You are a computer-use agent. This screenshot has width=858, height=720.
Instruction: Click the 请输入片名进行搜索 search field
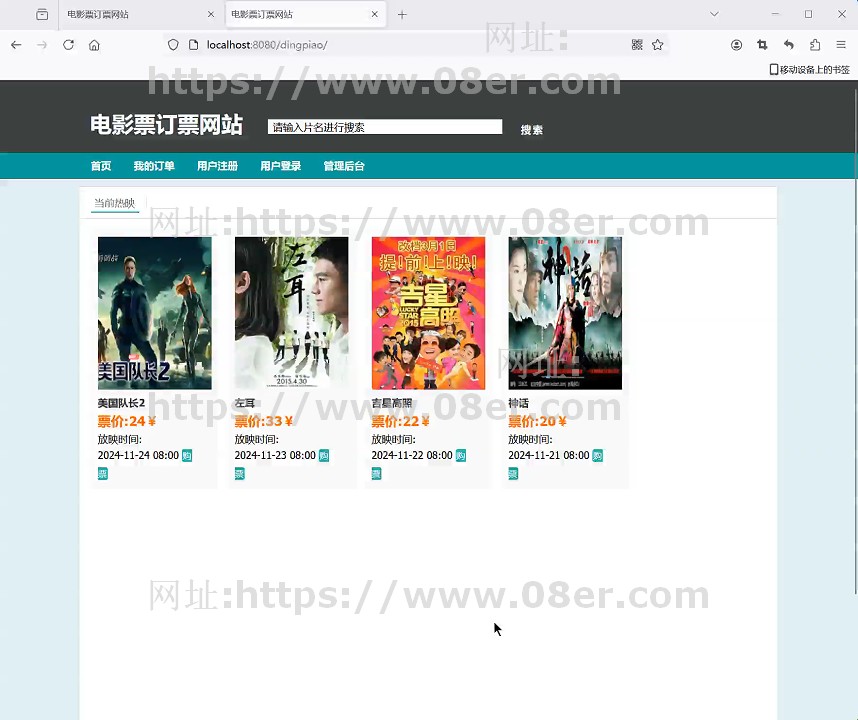click(x=385, y=127)
